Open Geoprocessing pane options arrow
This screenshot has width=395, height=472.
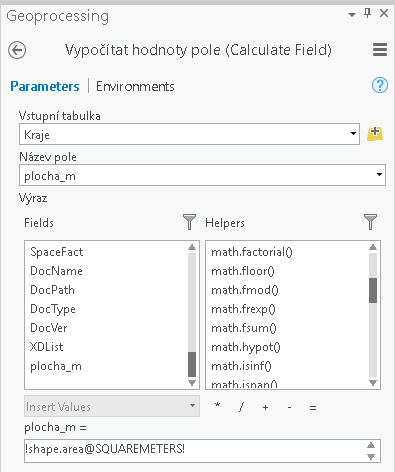coord(352,15)
